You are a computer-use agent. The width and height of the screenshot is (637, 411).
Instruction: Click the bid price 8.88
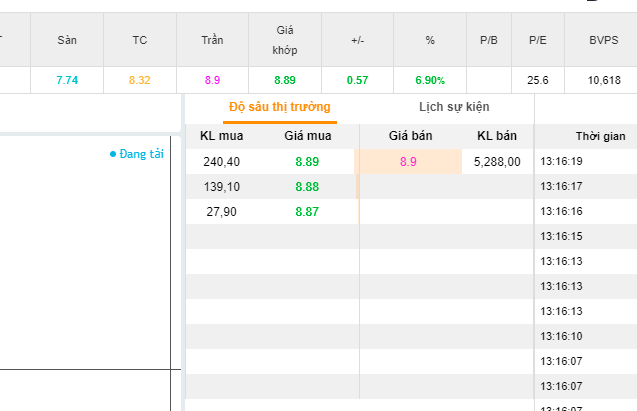coord(307,186)
